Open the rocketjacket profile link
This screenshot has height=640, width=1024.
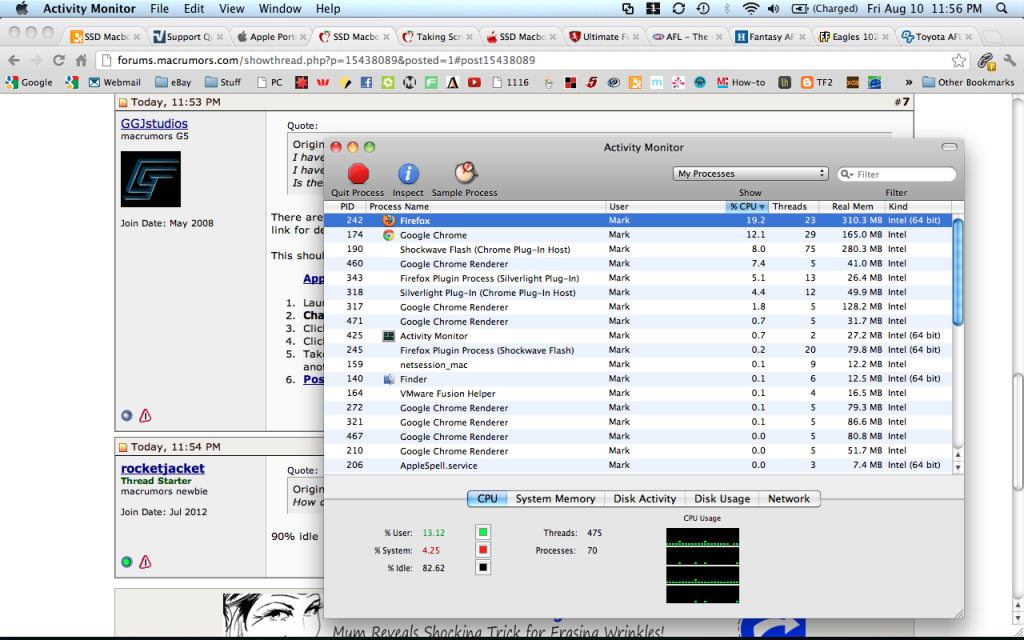click(x=163, y=468)
